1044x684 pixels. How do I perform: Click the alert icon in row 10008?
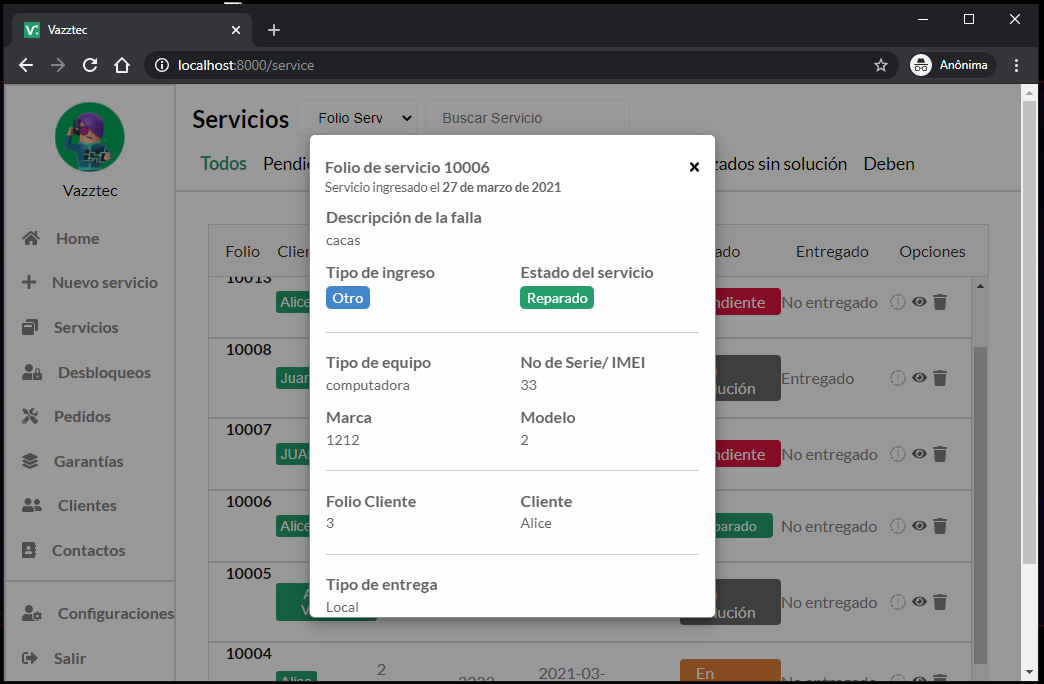898,378
